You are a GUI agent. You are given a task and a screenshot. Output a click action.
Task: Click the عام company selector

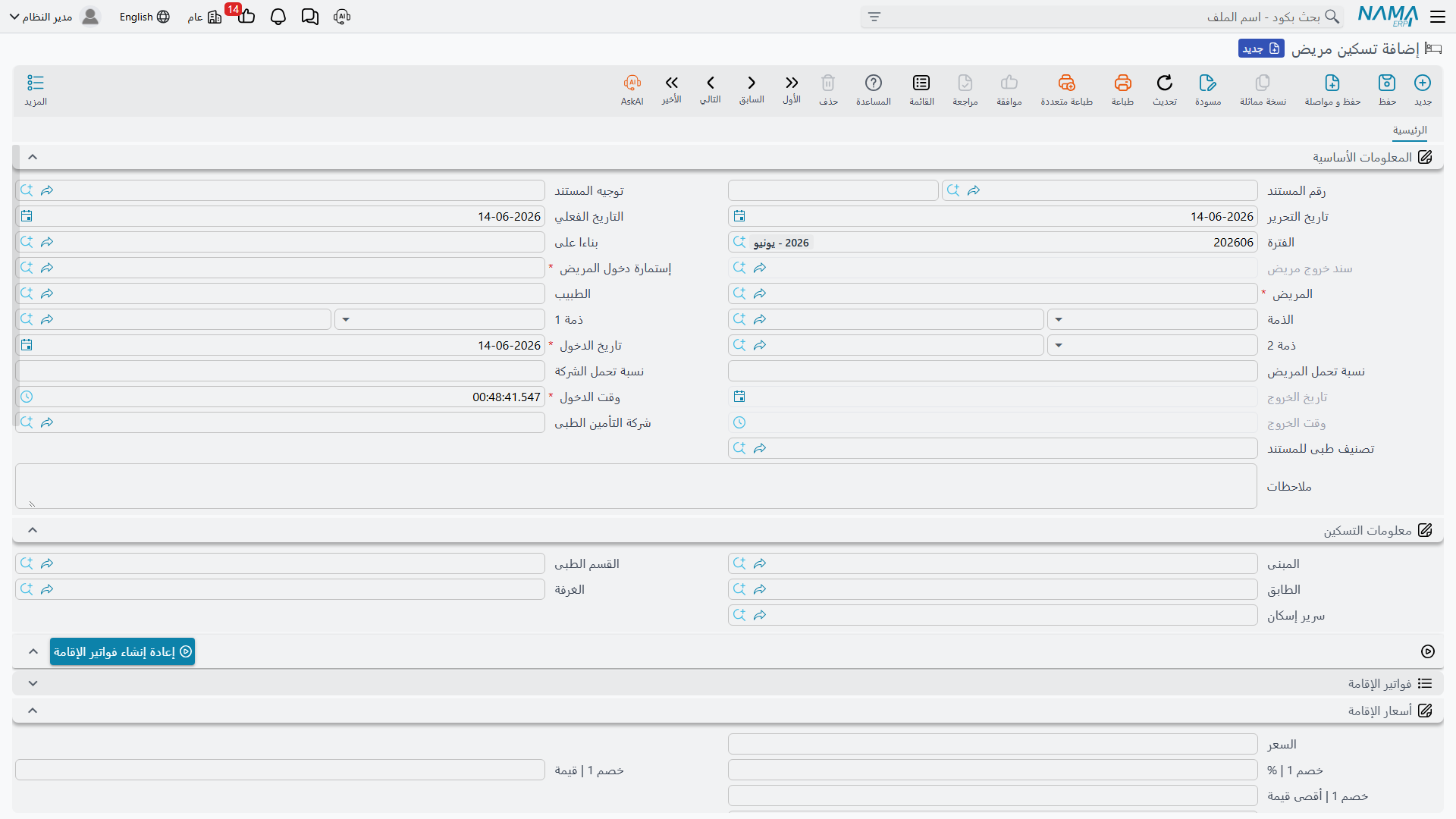(204, 17)
